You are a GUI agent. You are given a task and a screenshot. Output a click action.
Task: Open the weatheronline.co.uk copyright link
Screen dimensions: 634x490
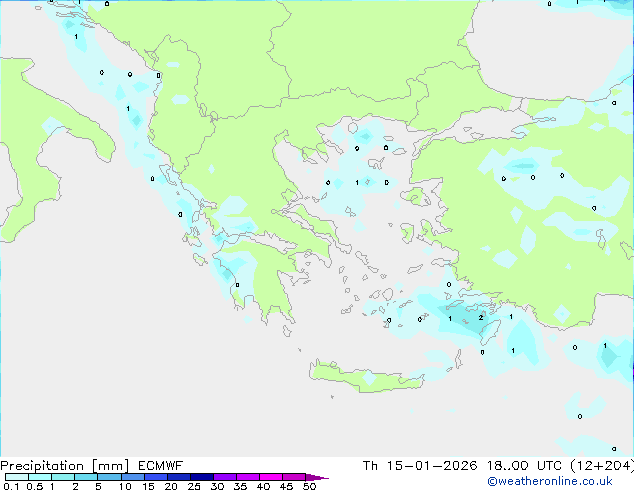(x=550, y=481)
